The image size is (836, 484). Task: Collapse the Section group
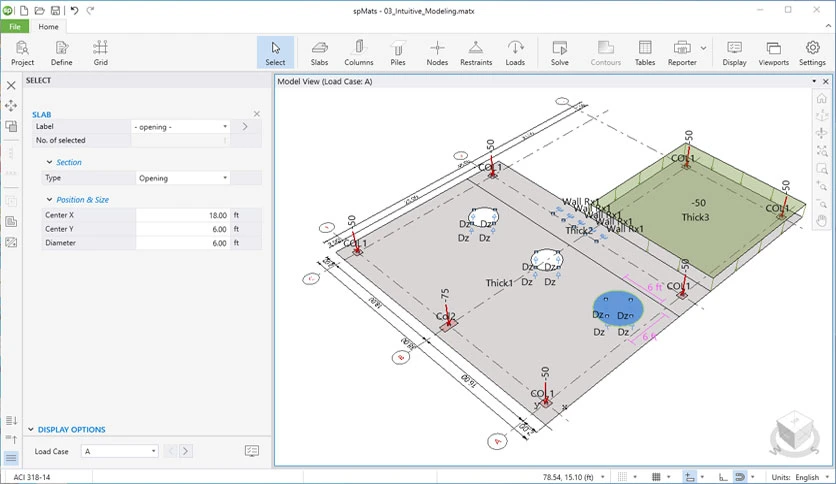[x=50, y=162]
